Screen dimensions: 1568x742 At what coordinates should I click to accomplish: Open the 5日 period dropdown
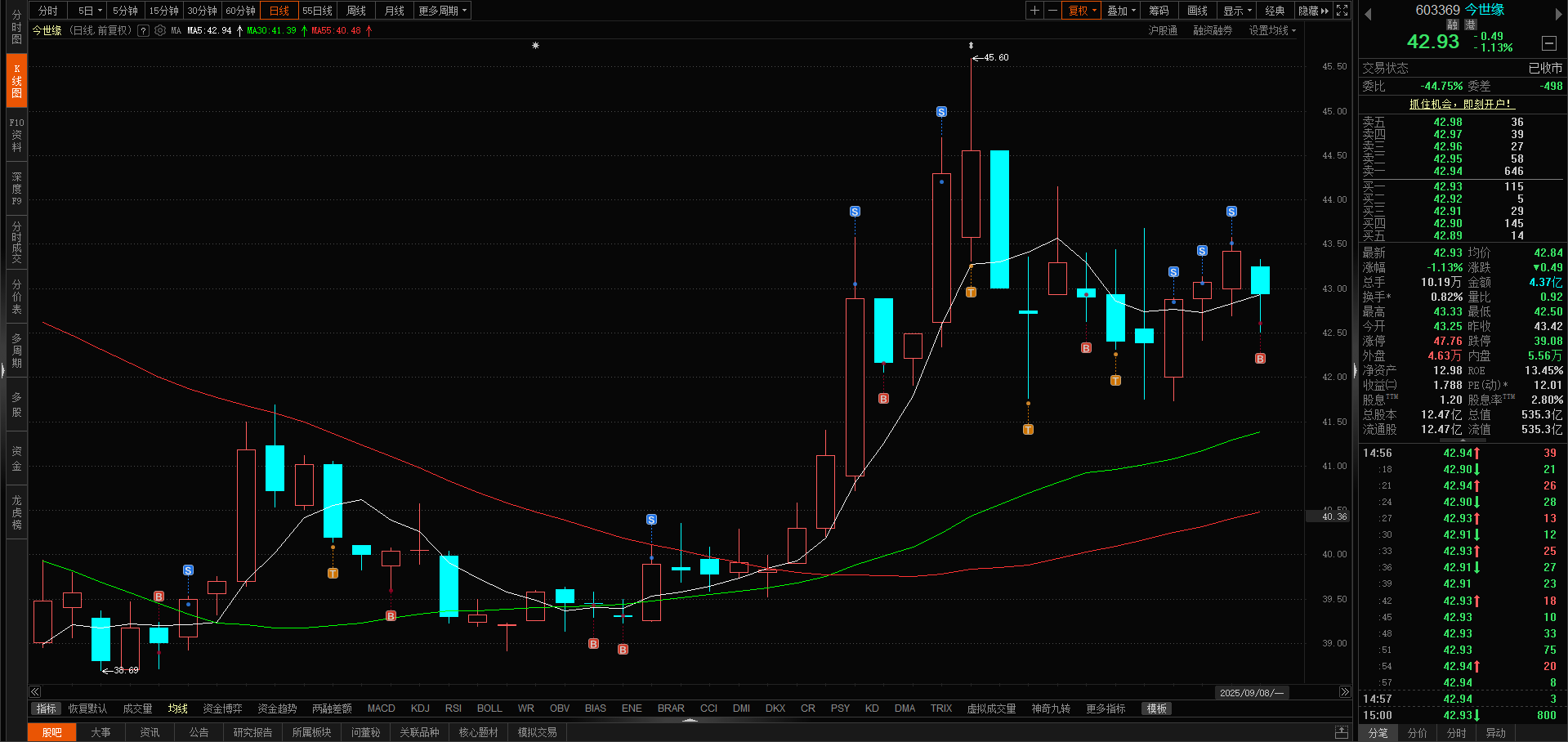(89, 11)
